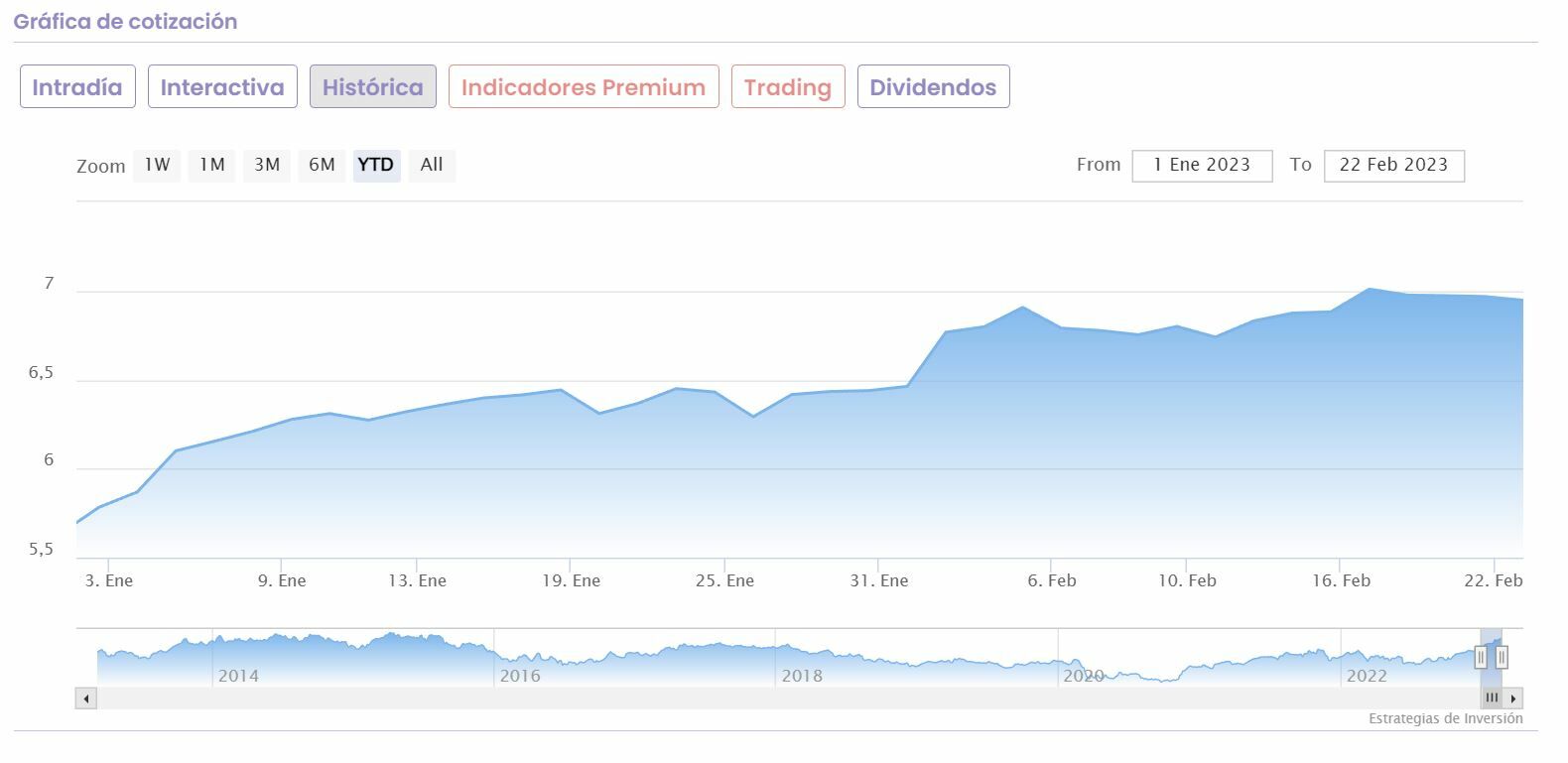Viewport: 1568px width, 763px height.
Task: Choose the 3M zoom range
Action: (267, 165)
